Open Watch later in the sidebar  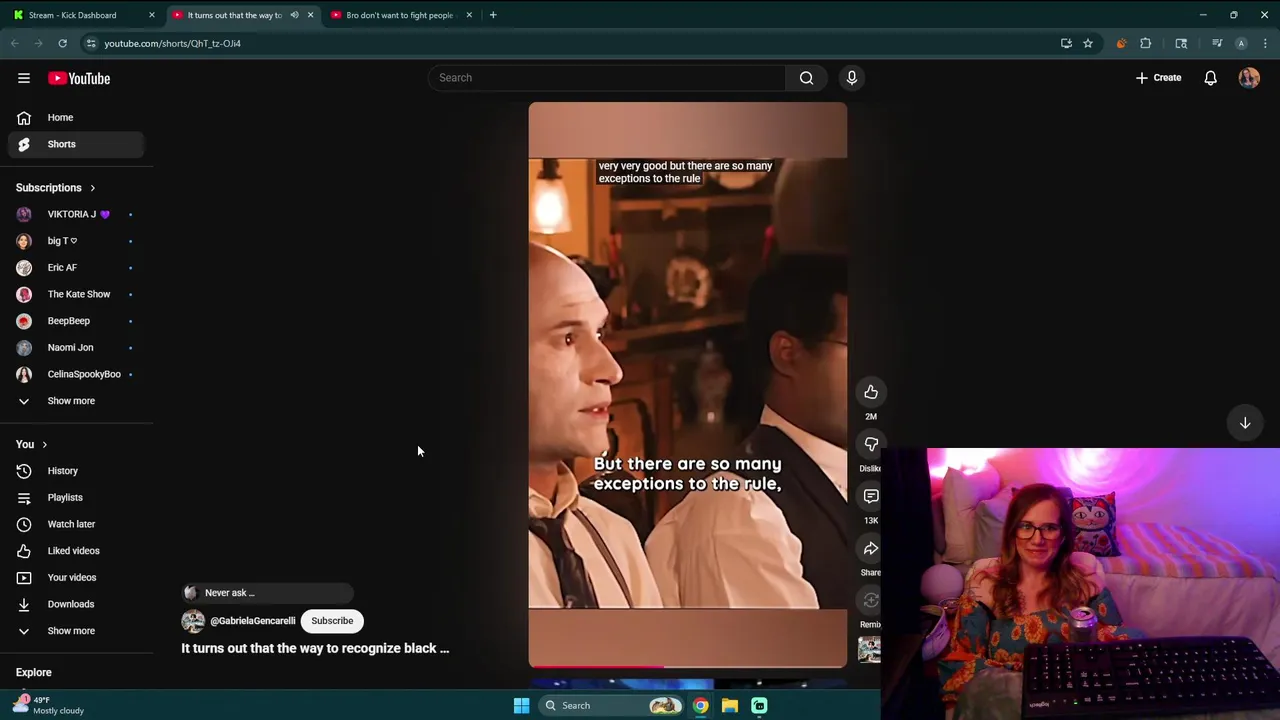click(x=77, y=524)
